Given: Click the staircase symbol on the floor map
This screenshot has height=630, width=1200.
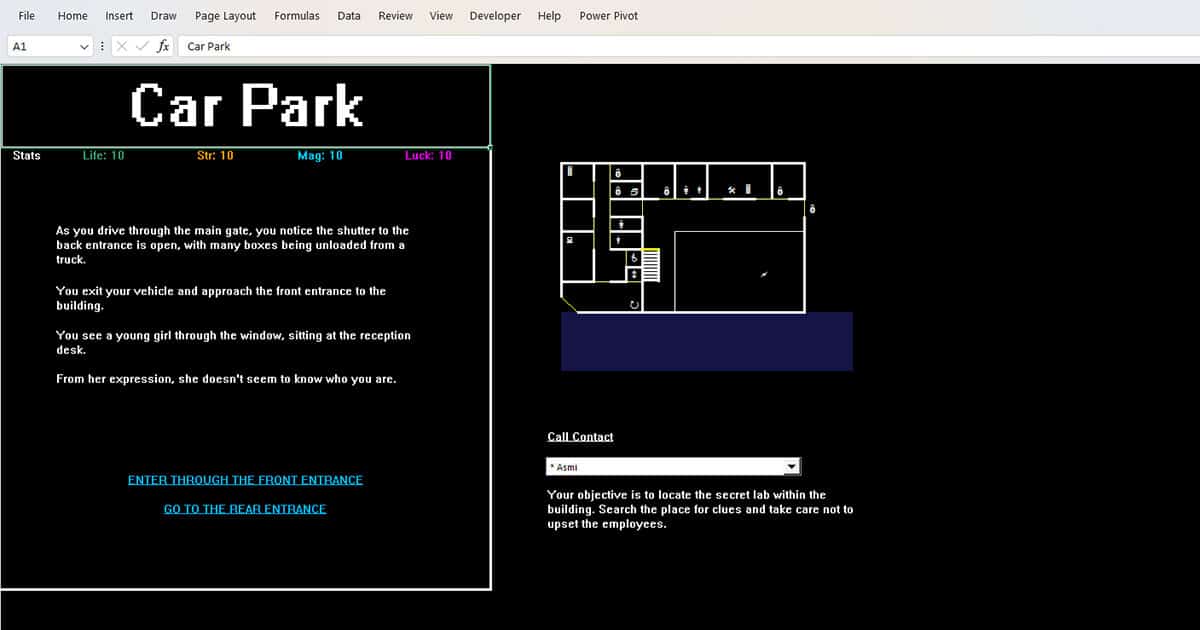Looking at the screenshot, I should coord(650,265).
